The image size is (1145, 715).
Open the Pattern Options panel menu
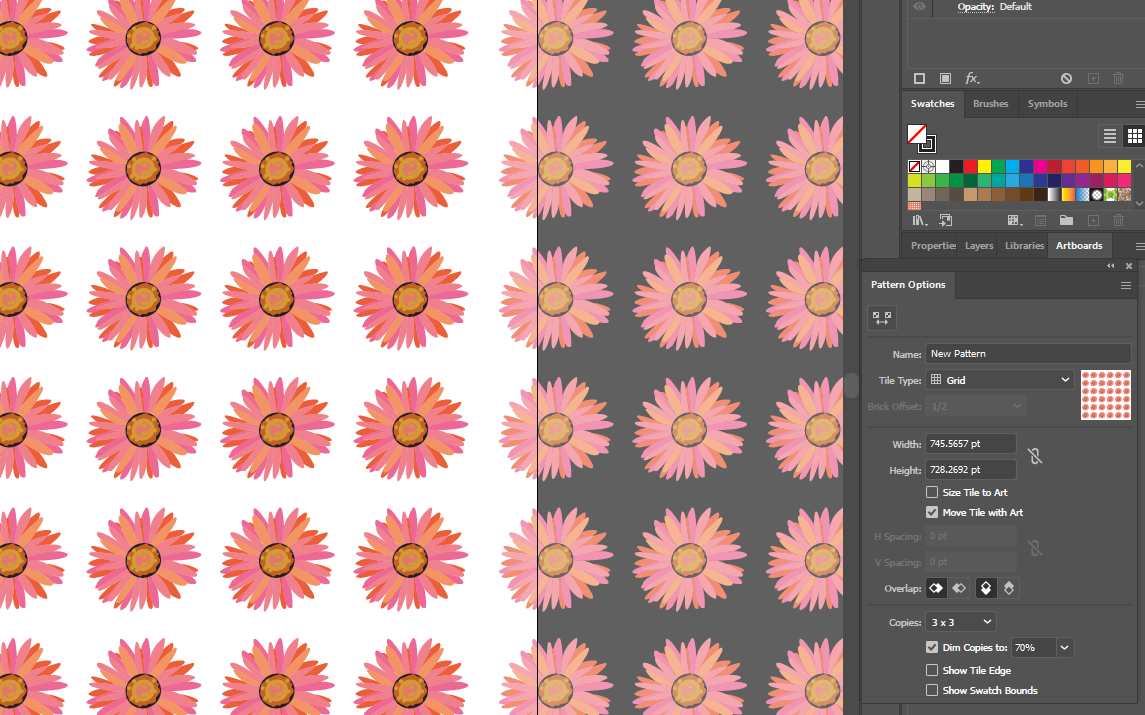1125,286
